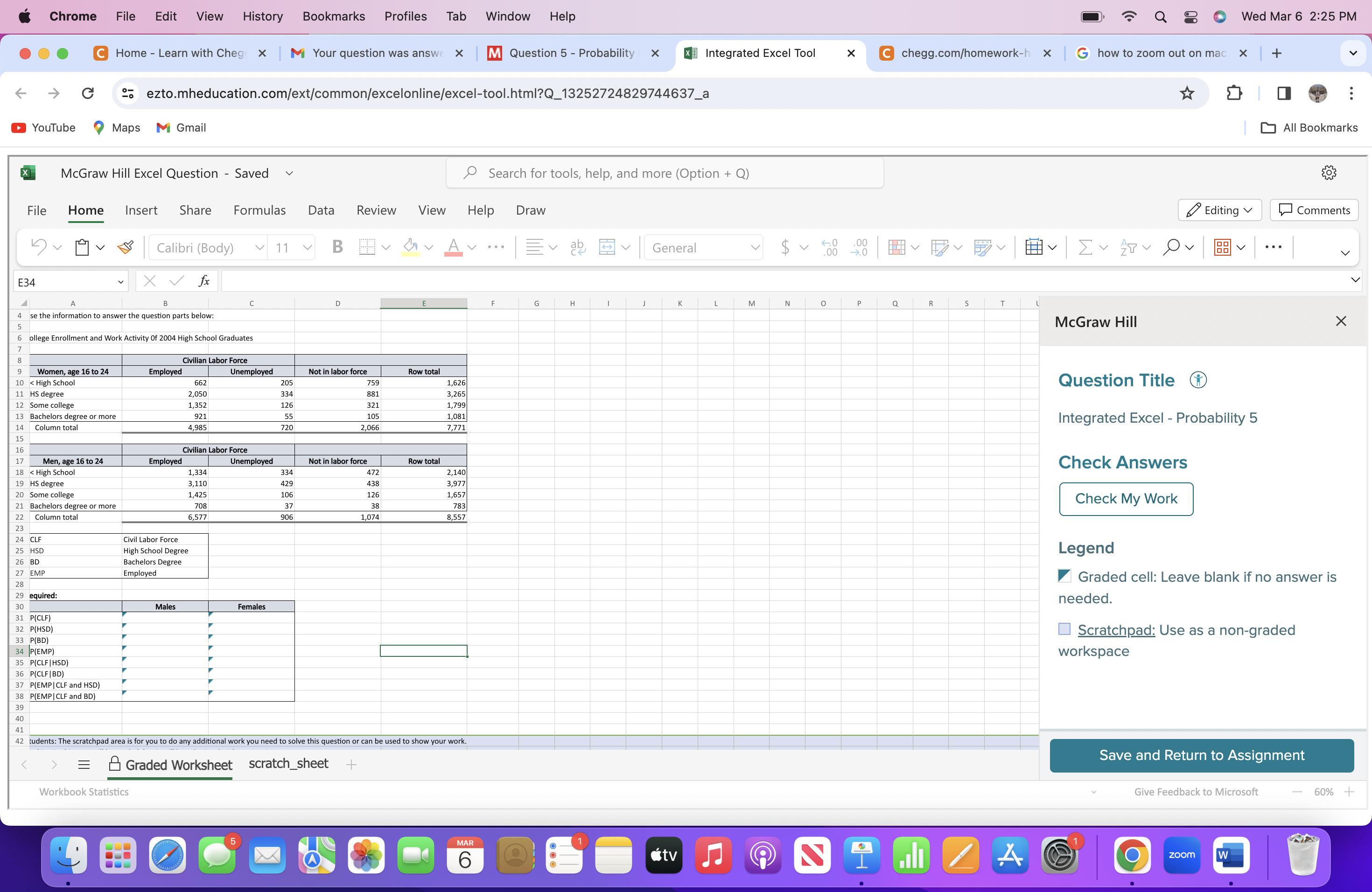Click the Wrap Text icon
The image size is (1372, 892).
(578, 247)
